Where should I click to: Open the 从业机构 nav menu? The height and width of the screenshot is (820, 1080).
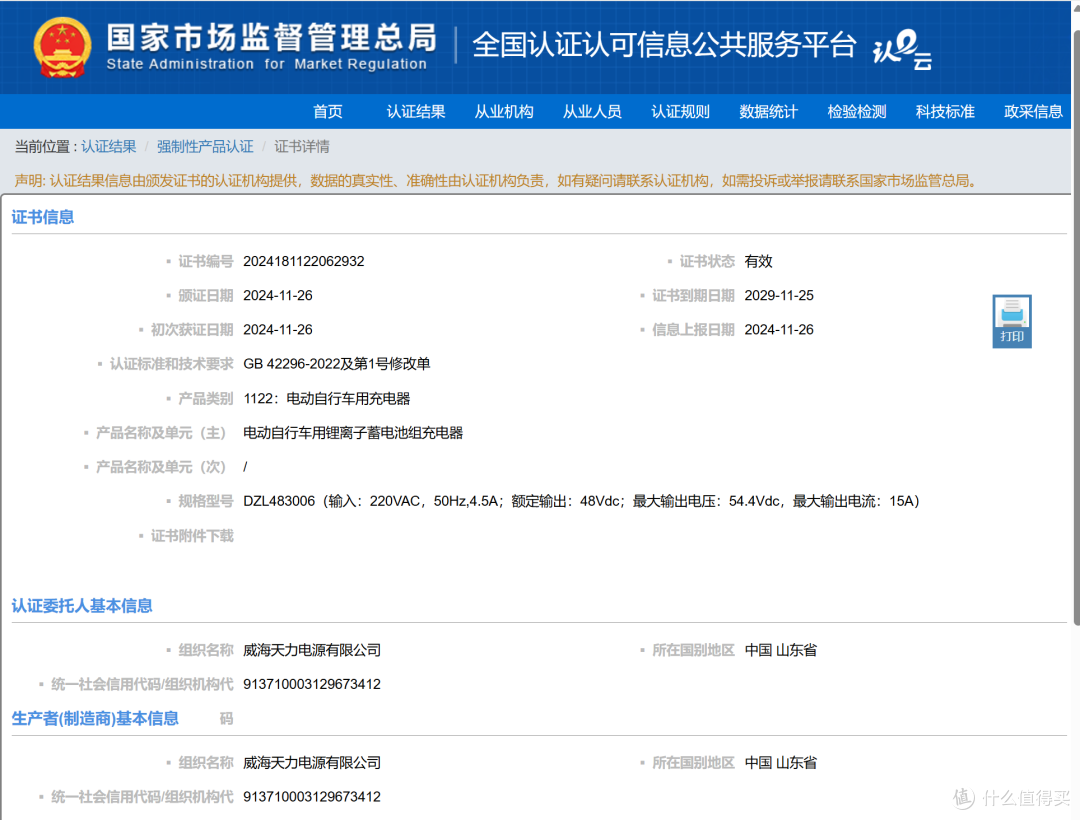503,112
